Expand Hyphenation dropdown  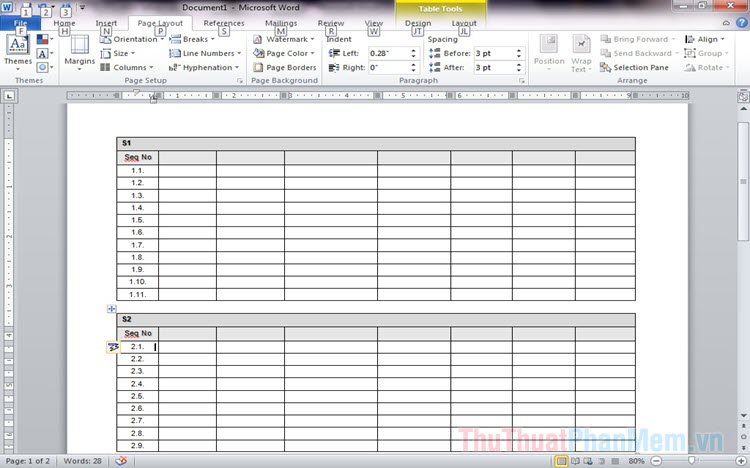(x=204, y=67)
